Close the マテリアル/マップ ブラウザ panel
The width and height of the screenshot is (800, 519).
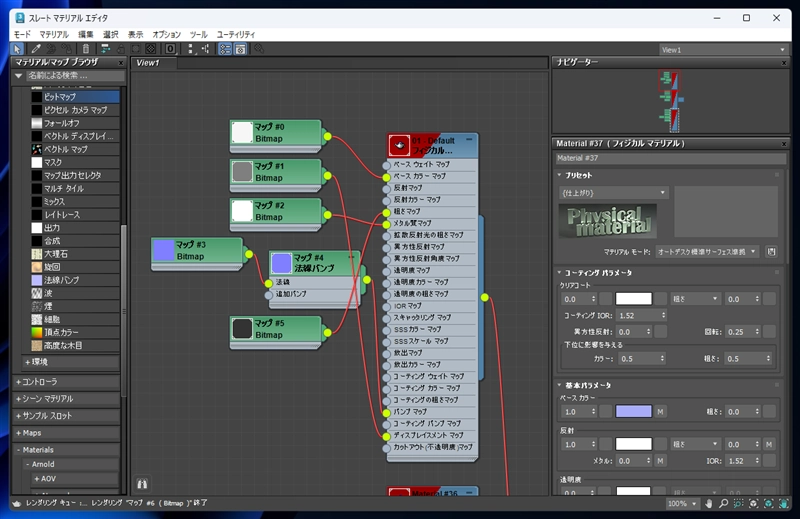(x=121, y=63)
